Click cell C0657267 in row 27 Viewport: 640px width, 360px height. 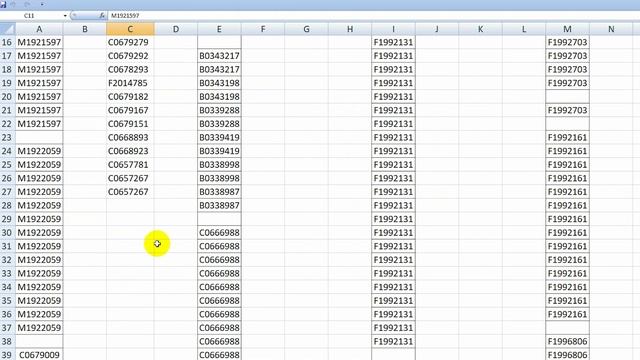tap(130, 192)
